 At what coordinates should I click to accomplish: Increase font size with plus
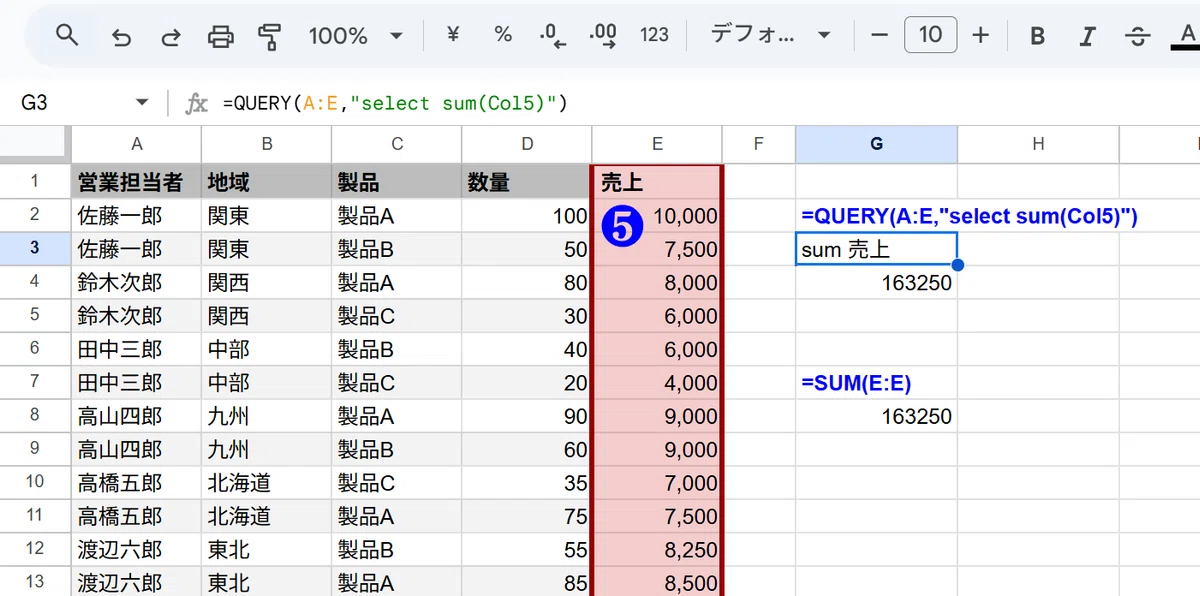tap(981, 36)
